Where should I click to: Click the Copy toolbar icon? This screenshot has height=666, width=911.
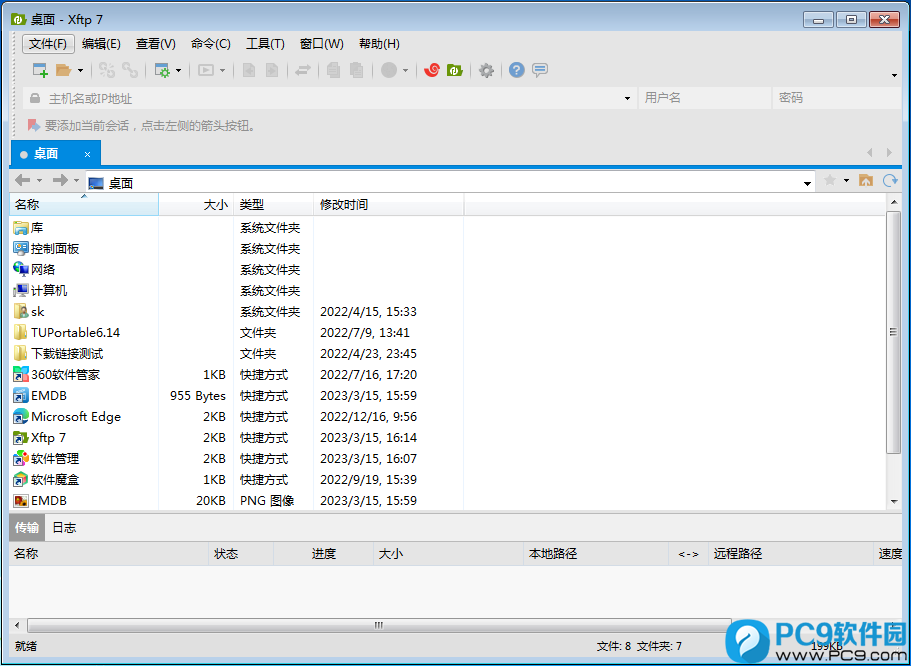(x=333, y=70)
